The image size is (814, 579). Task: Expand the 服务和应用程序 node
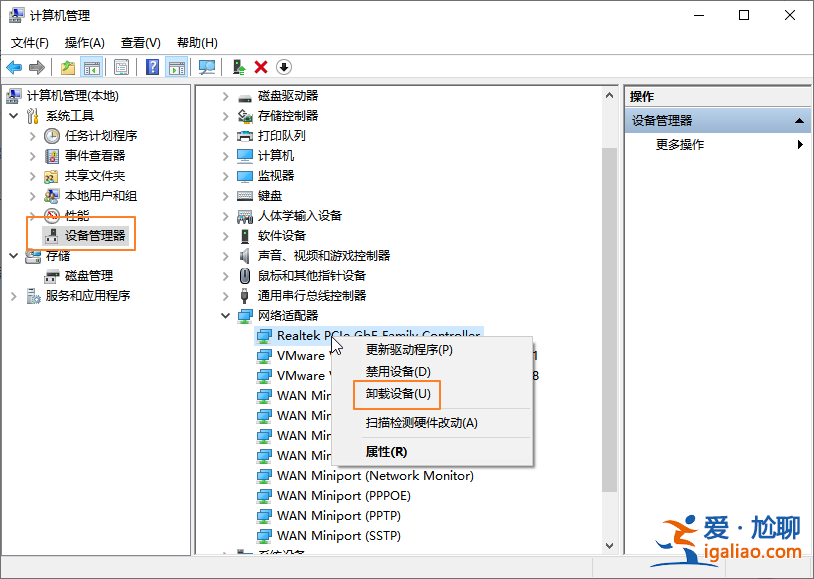14,296
